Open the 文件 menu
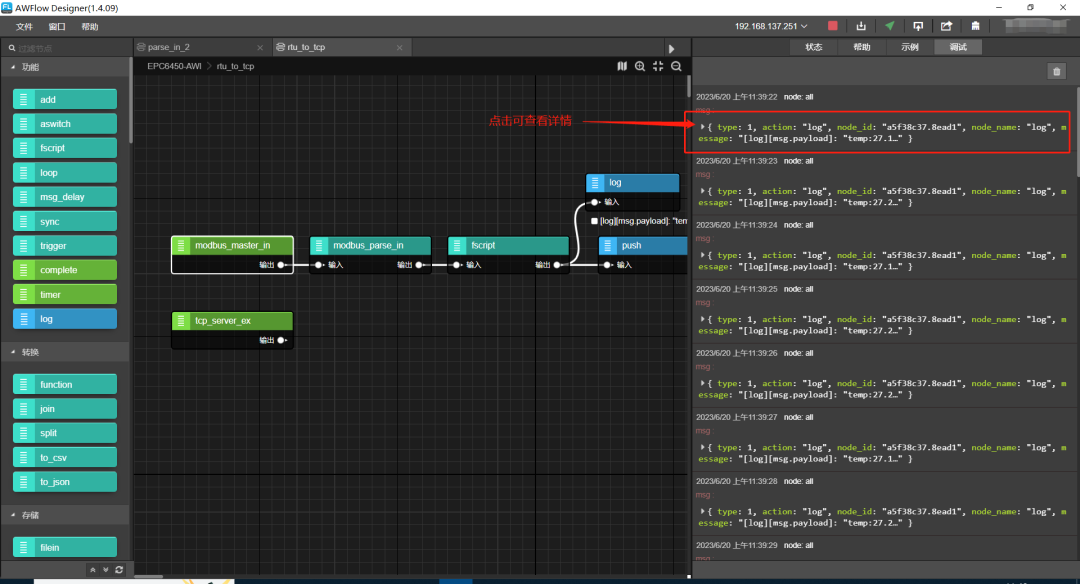The height and width of the screenshot is (584, 1080). point(24,27)
